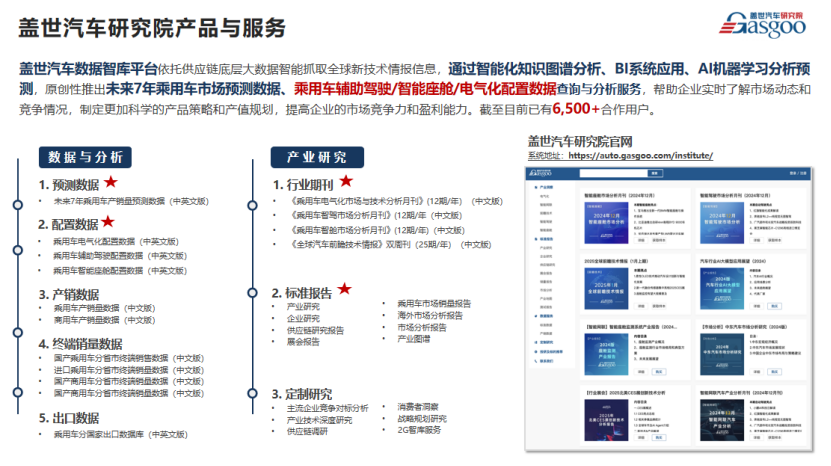Click 海外市场分析报告 bullet
Screen dimensions: 831x466
point(430,315)
